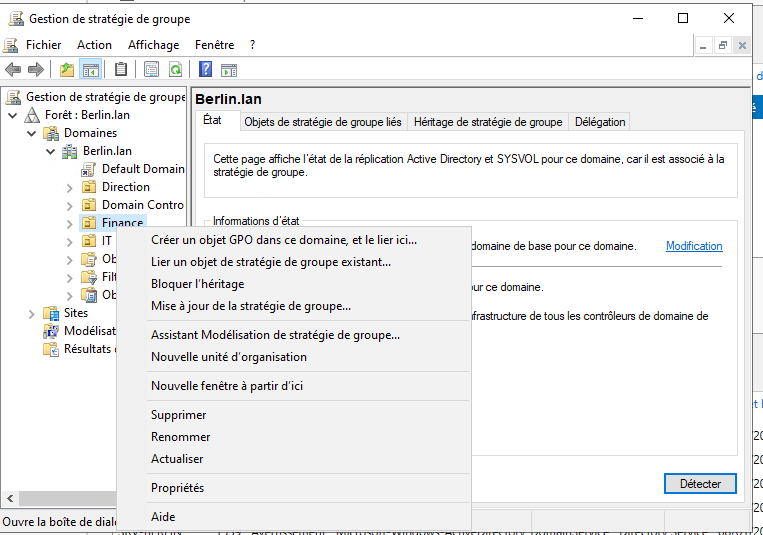Viewport: 763px width, 535px height.
Task: Click the Default Domain policy link icon
Action: [x=88, y=169]
